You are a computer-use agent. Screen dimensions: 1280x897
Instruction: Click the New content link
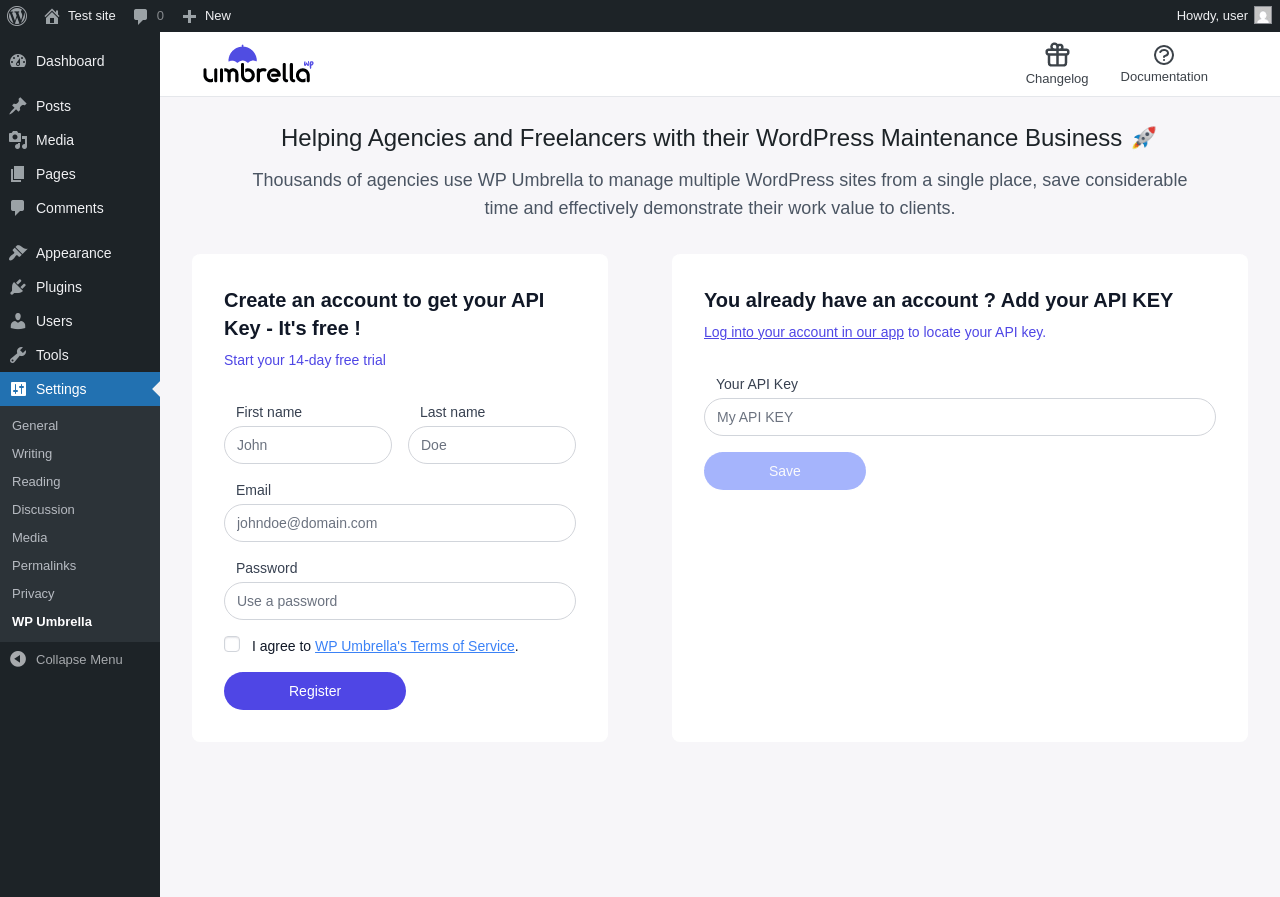(x=206, y=16)
